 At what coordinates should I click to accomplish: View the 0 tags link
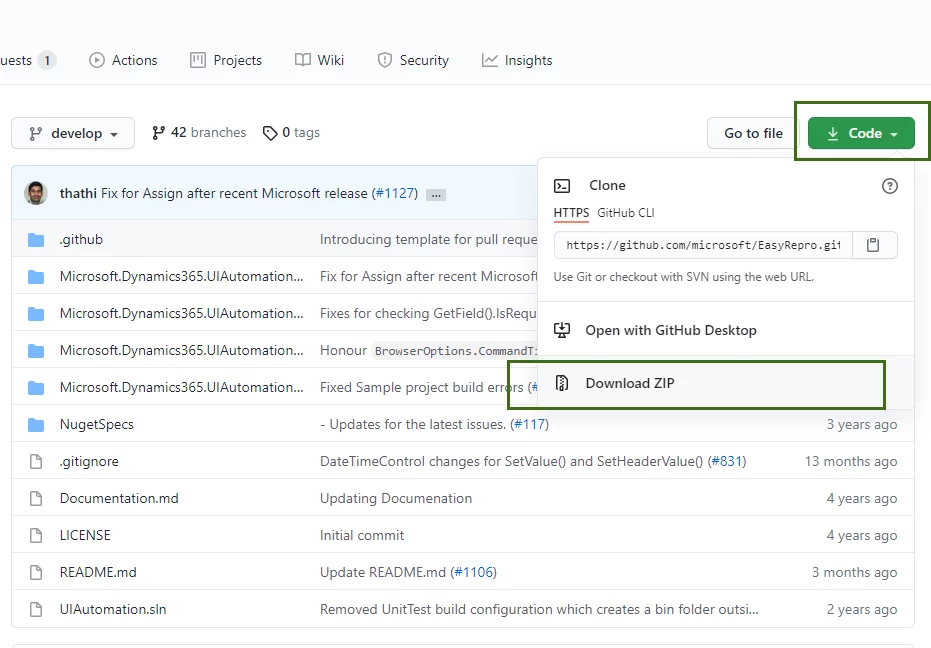(292, 132)
